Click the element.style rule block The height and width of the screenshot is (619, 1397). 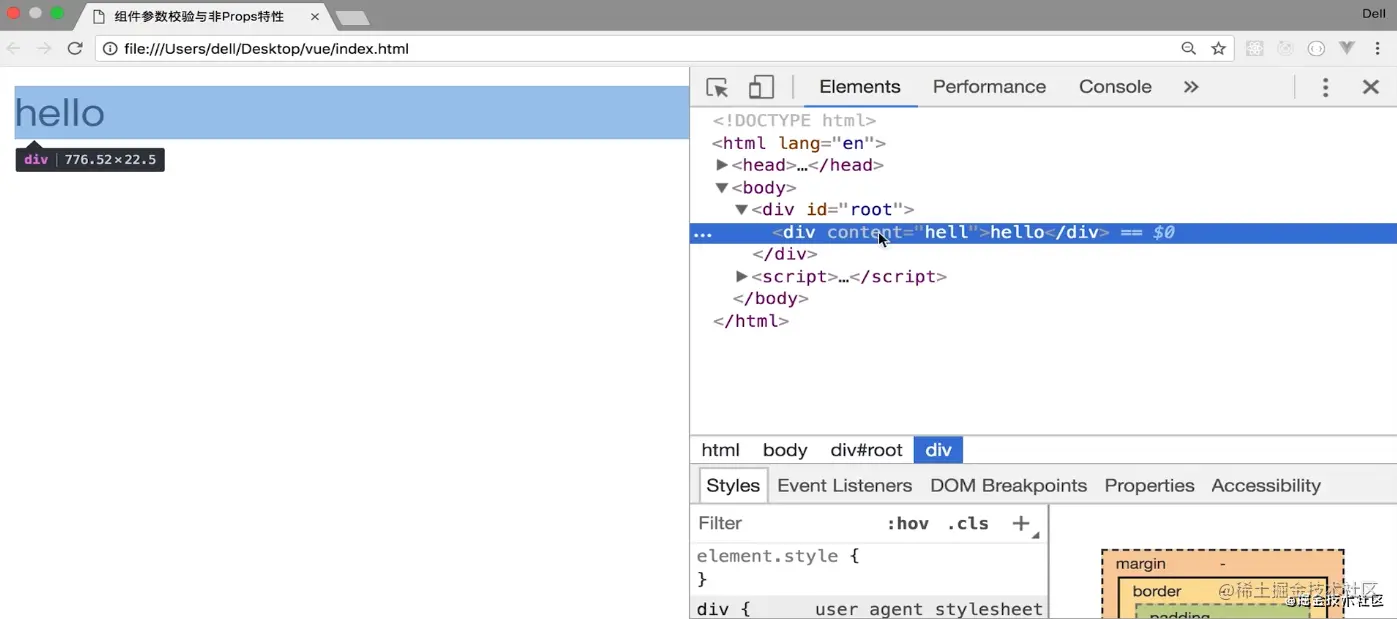click(x=869, y=567)
